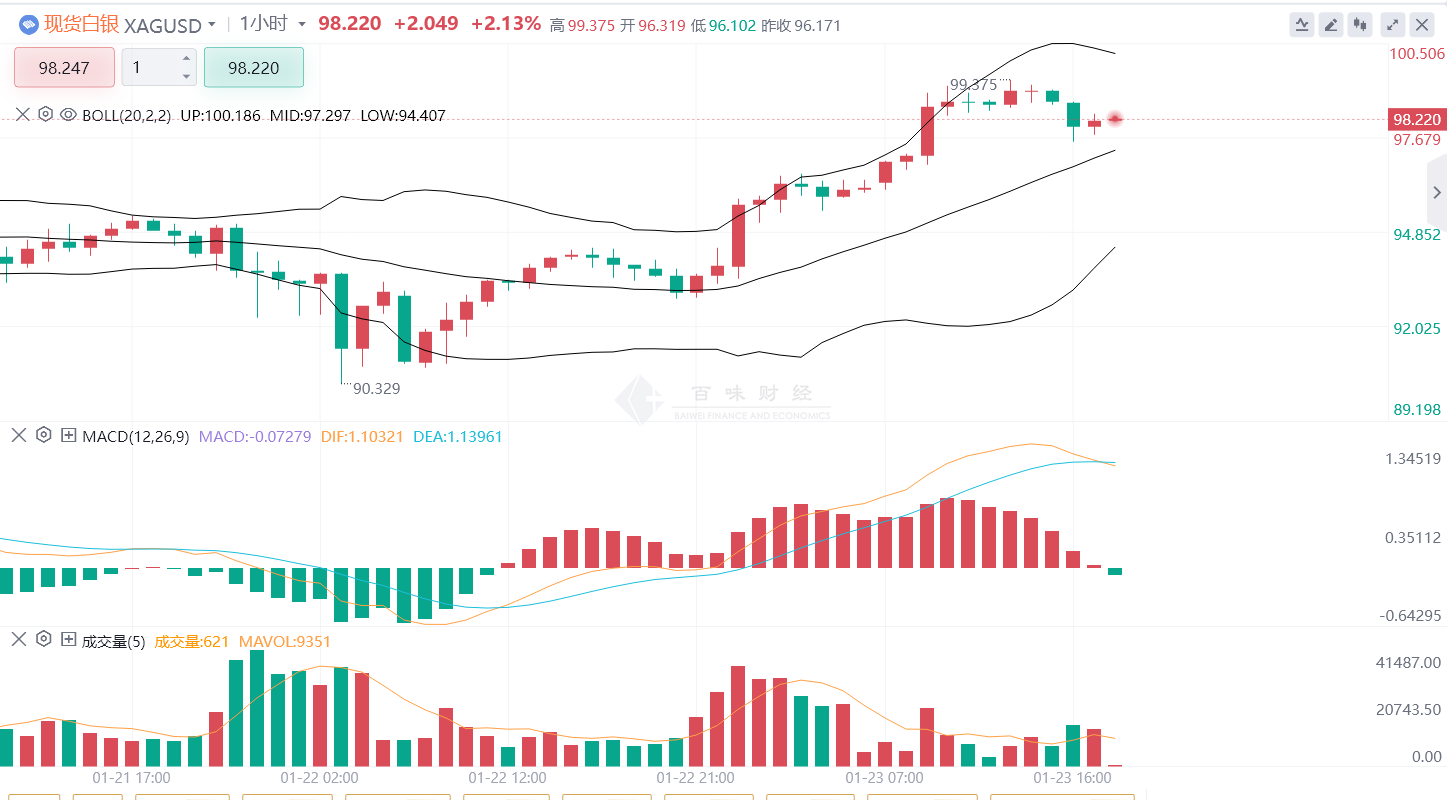Open the indicators icon in top toolbar
The width and height of the screenshot is (1447, 800).
click(x=1302, y=25)
